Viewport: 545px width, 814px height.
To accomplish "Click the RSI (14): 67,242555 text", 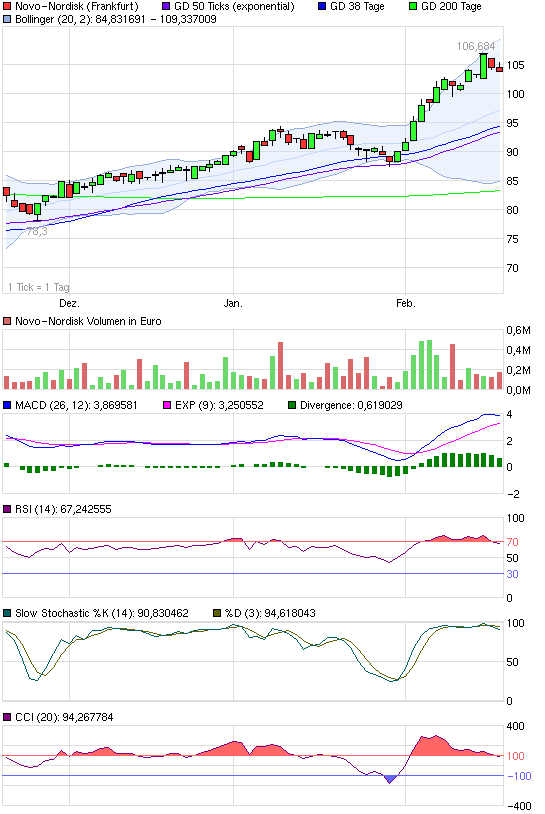I will (63, 509).
